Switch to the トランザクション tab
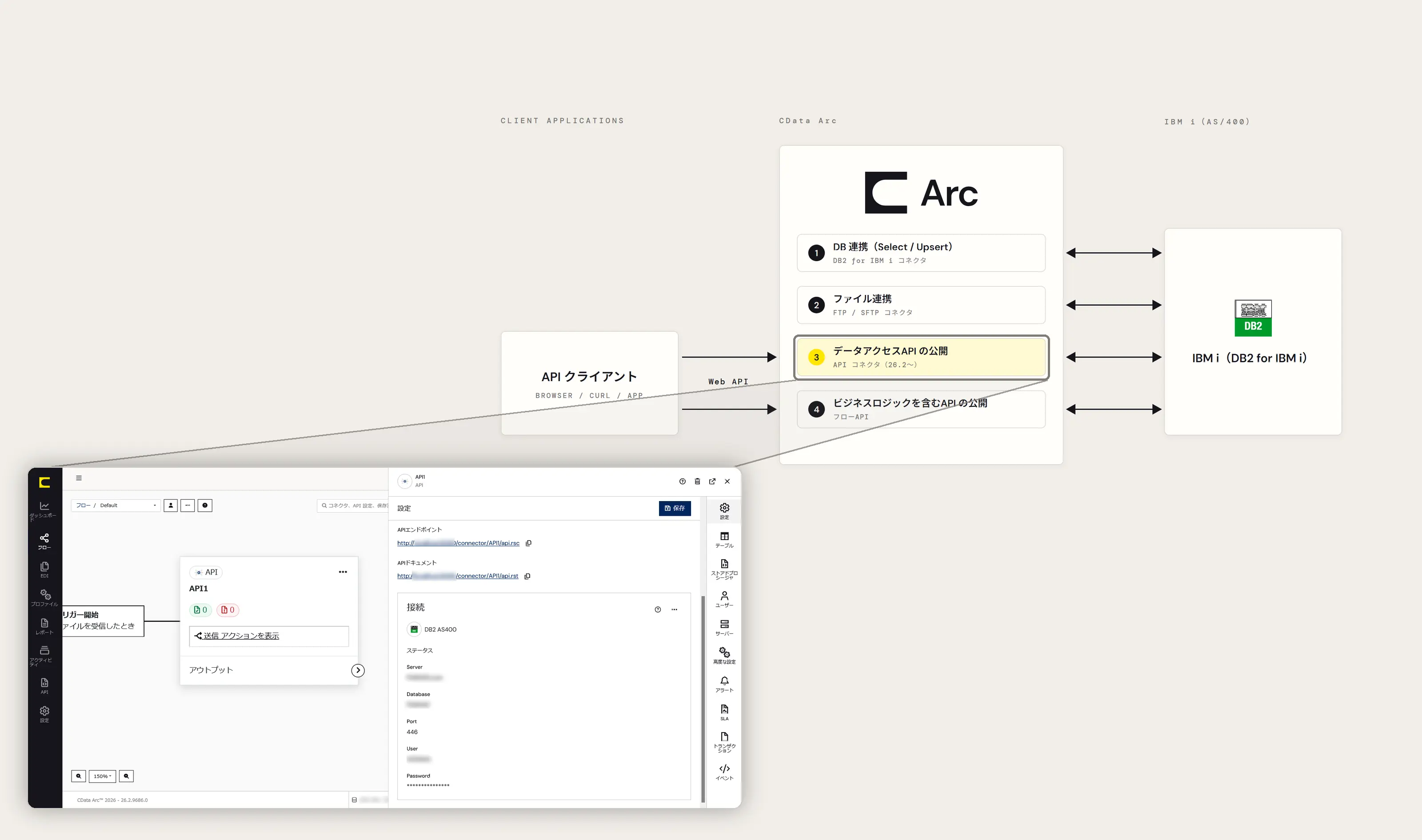1422x840 pixels. [x=725, y=742]
